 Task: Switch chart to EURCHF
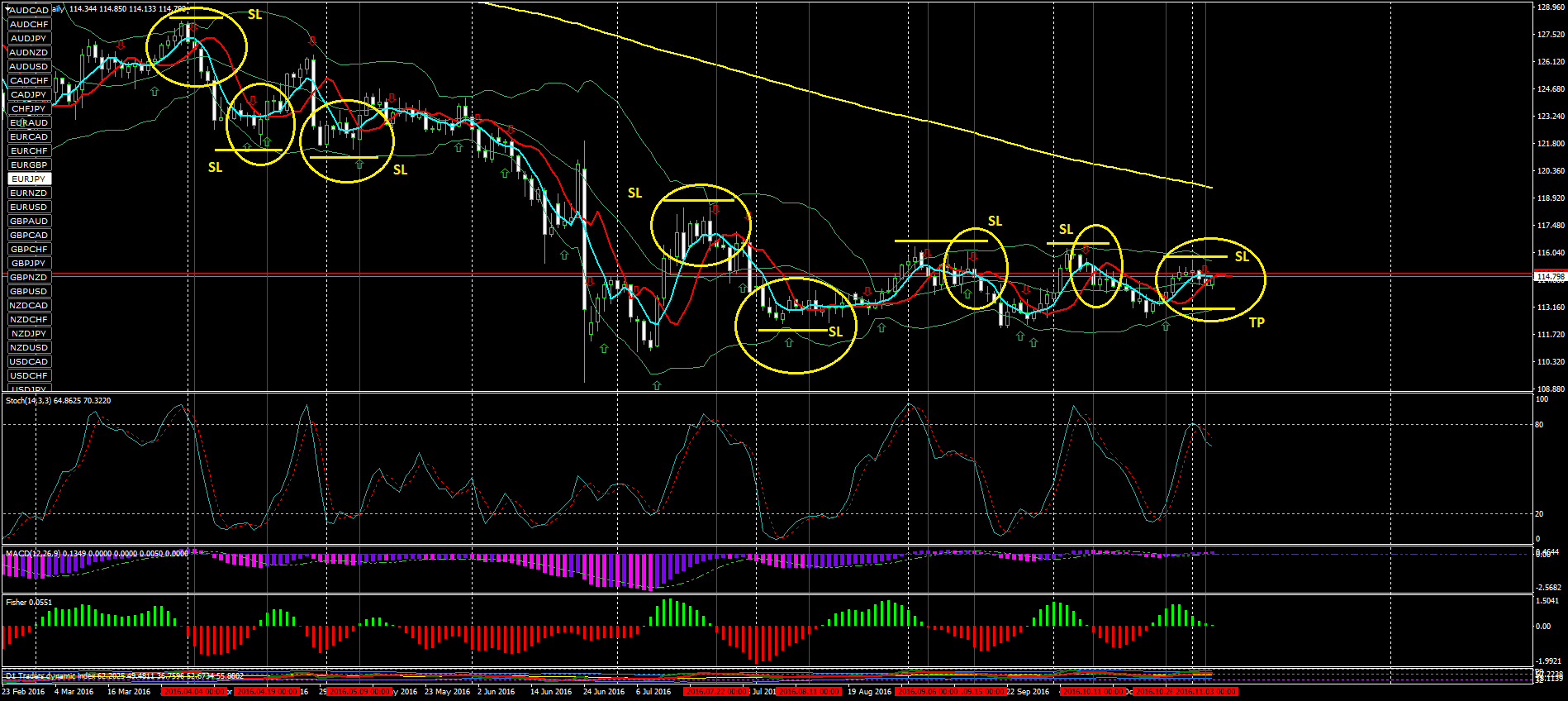(29, 150)
